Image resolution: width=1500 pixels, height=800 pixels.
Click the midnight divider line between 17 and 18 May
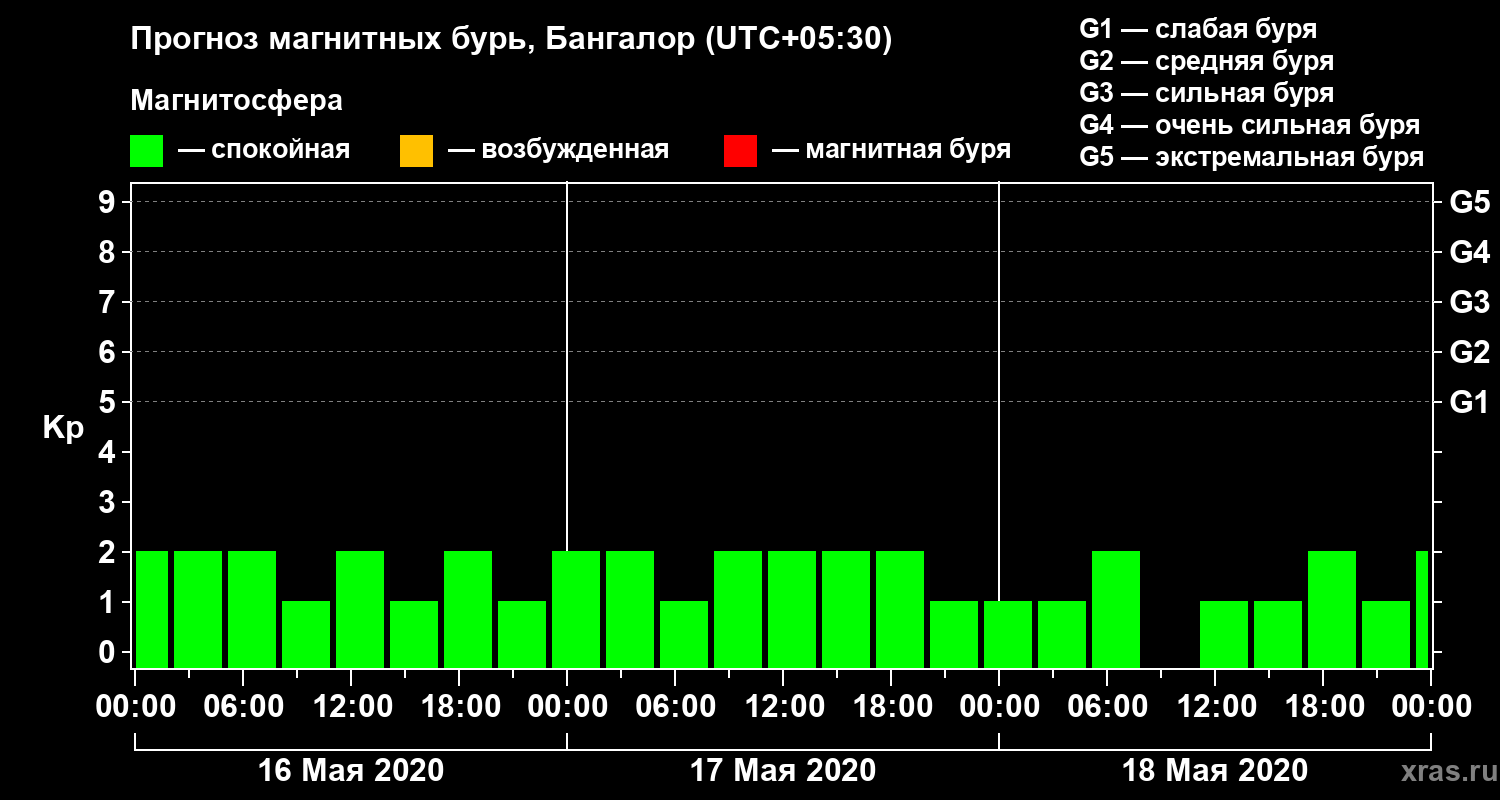[999, 390]
